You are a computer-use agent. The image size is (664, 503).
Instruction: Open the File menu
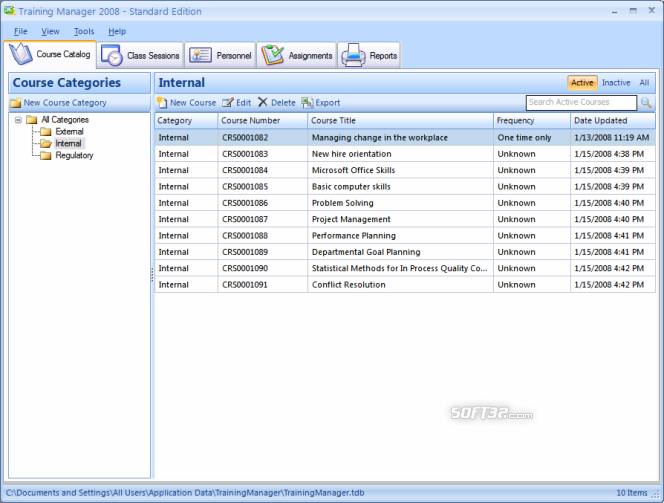(20, 31)
